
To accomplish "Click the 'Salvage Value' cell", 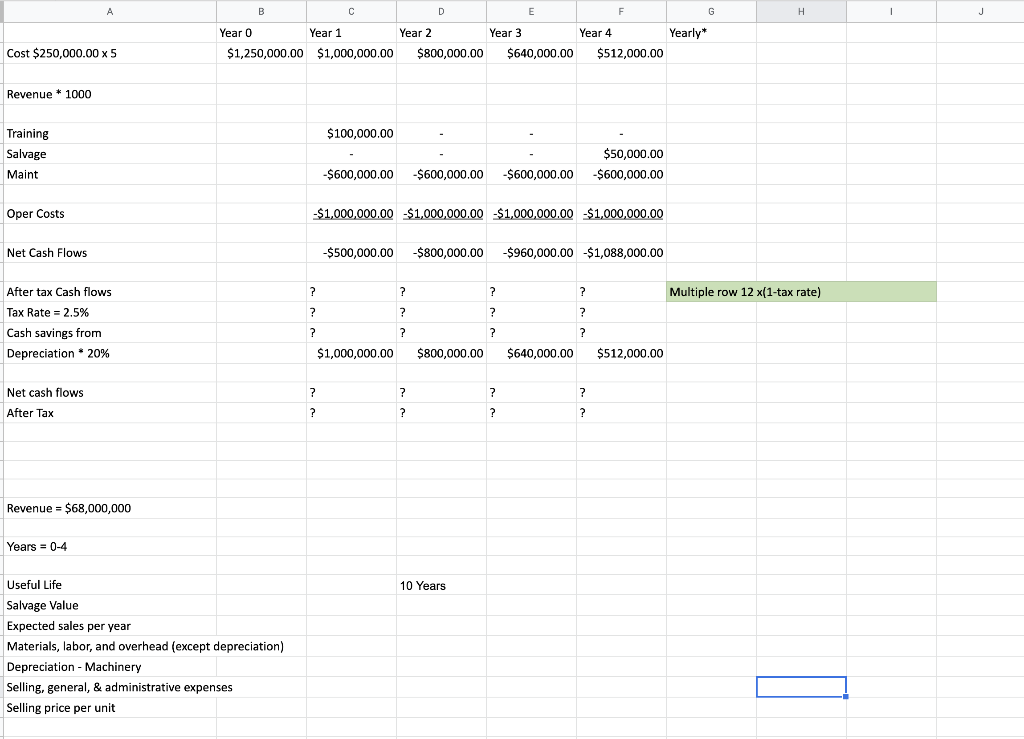I will tap(110, 605).
